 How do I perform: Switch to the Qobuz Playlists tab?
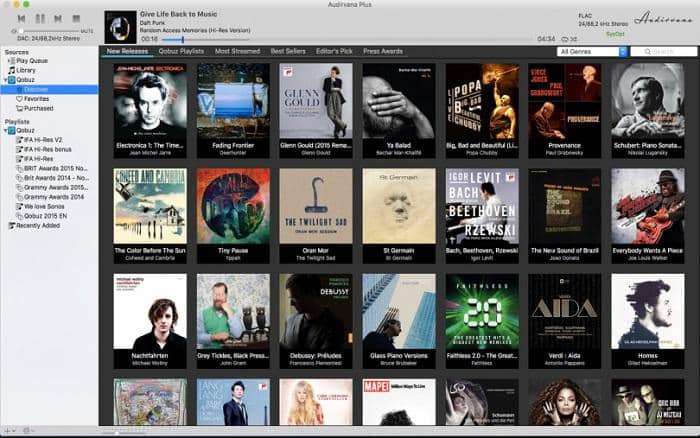(181, 51)
